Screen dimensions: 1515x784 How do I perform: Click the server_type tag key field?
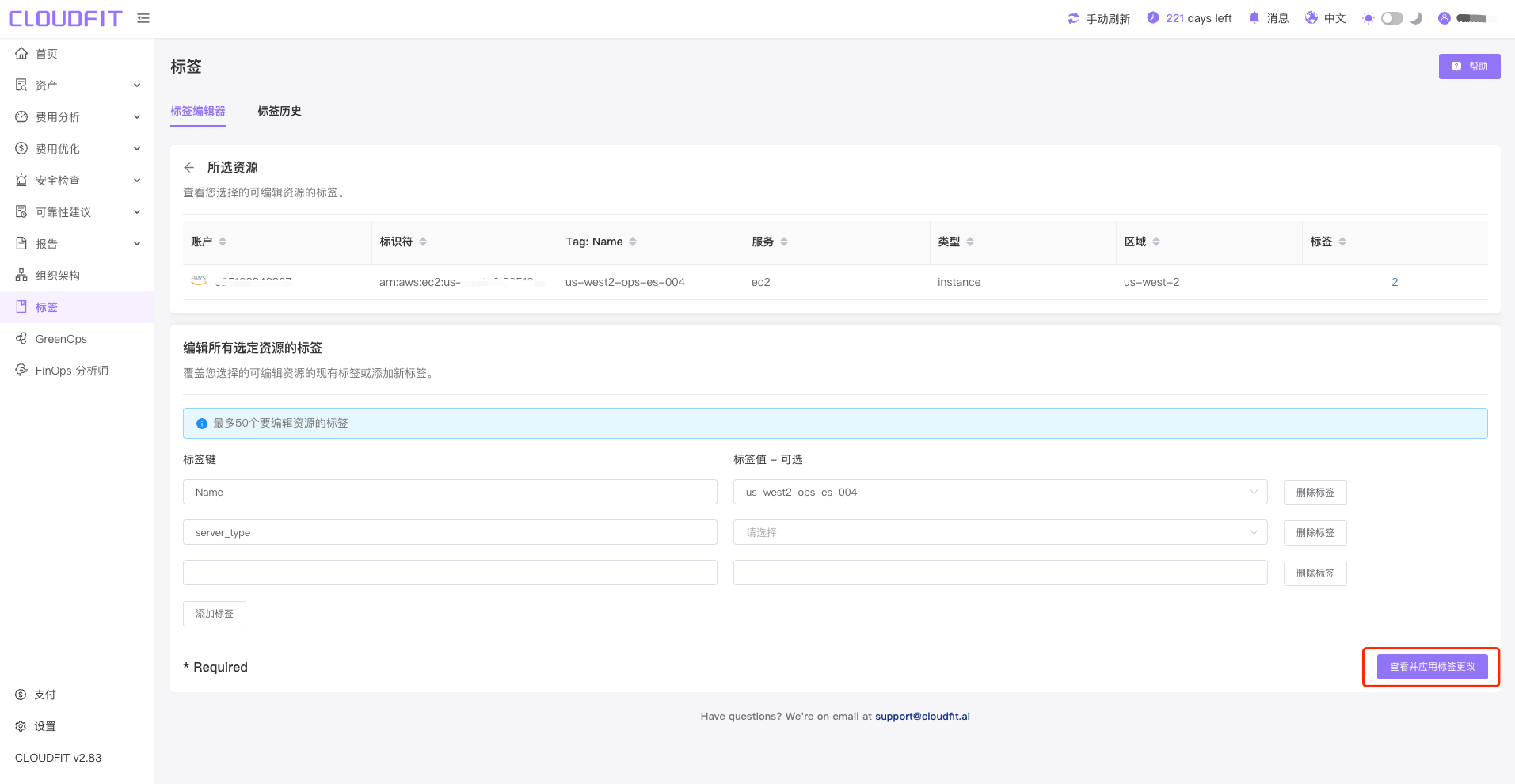[x=450, y=532]
